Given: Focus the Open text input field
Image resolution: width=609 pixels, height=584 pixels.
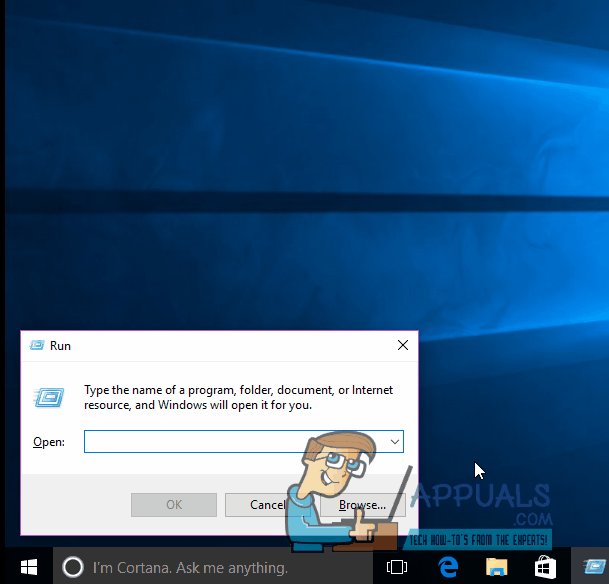Looking at the screenshot, I should pyautogui.click(x=244, y=441).
